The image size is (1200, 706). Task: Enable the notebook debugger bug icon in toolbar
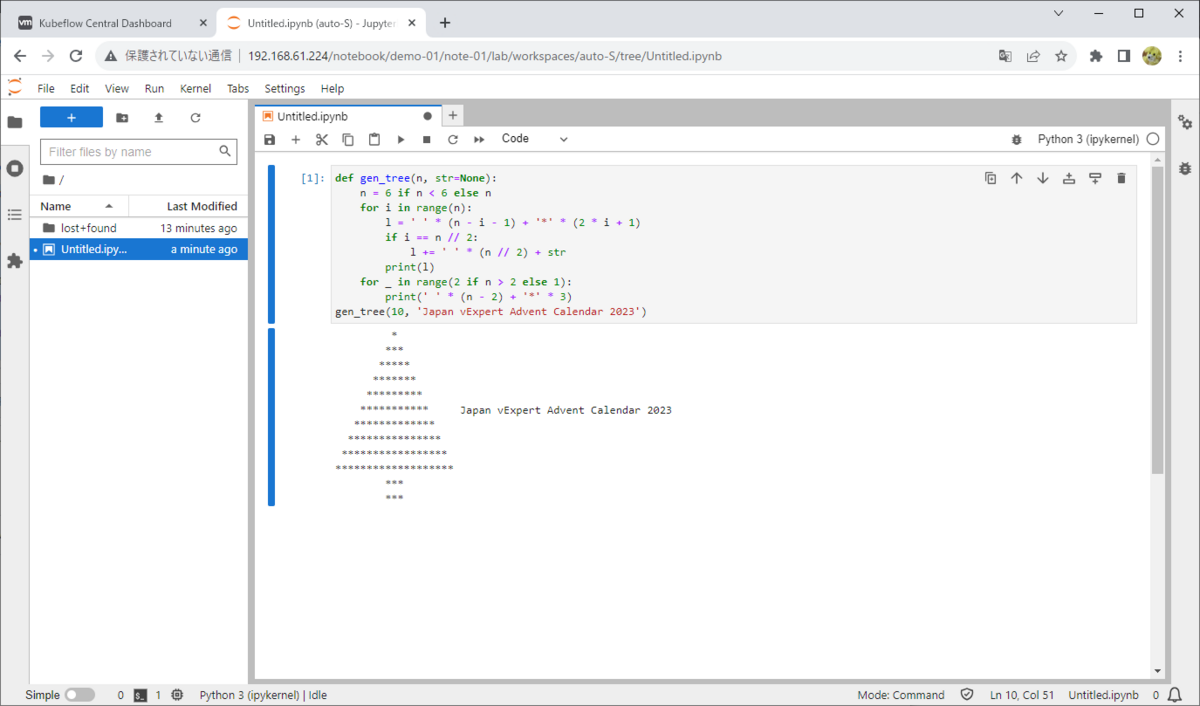pyautogui.click(x=1017, y=140)
